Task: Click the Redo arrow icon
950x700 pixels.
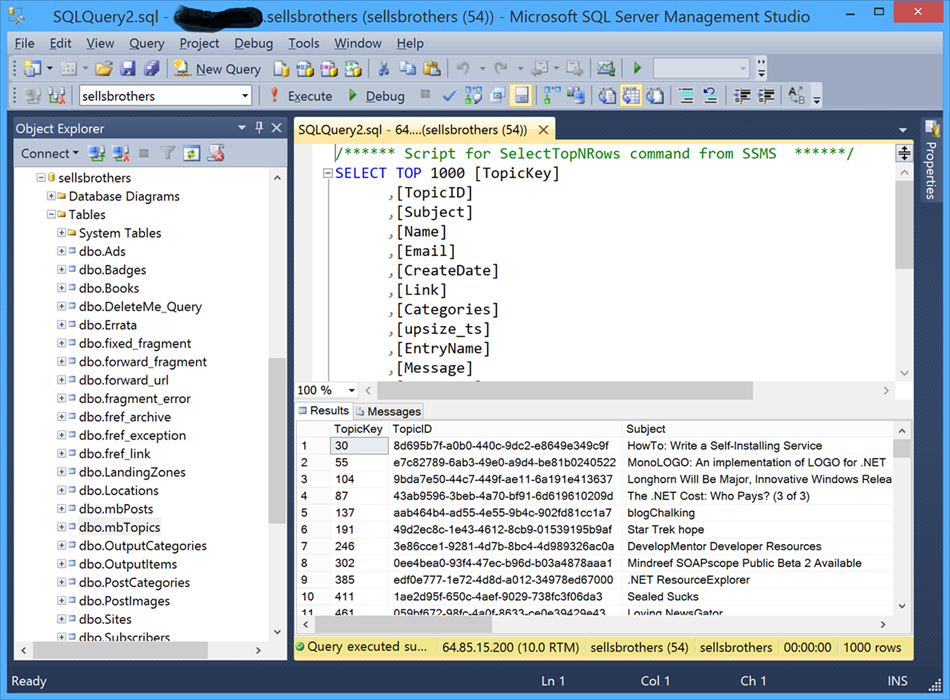Action: point(501,68)
